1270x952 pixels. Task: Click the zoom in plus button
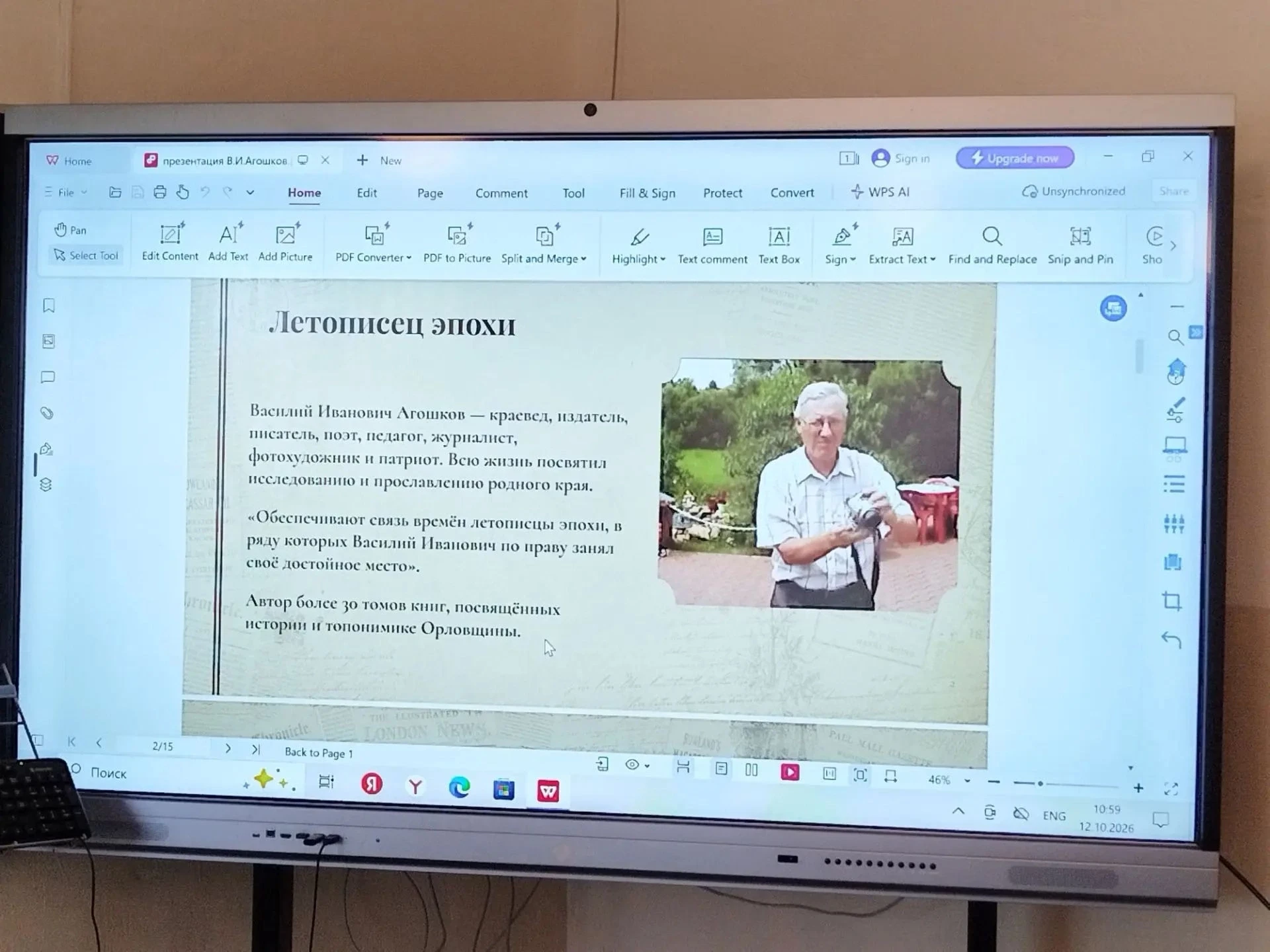coord(1138,787)
